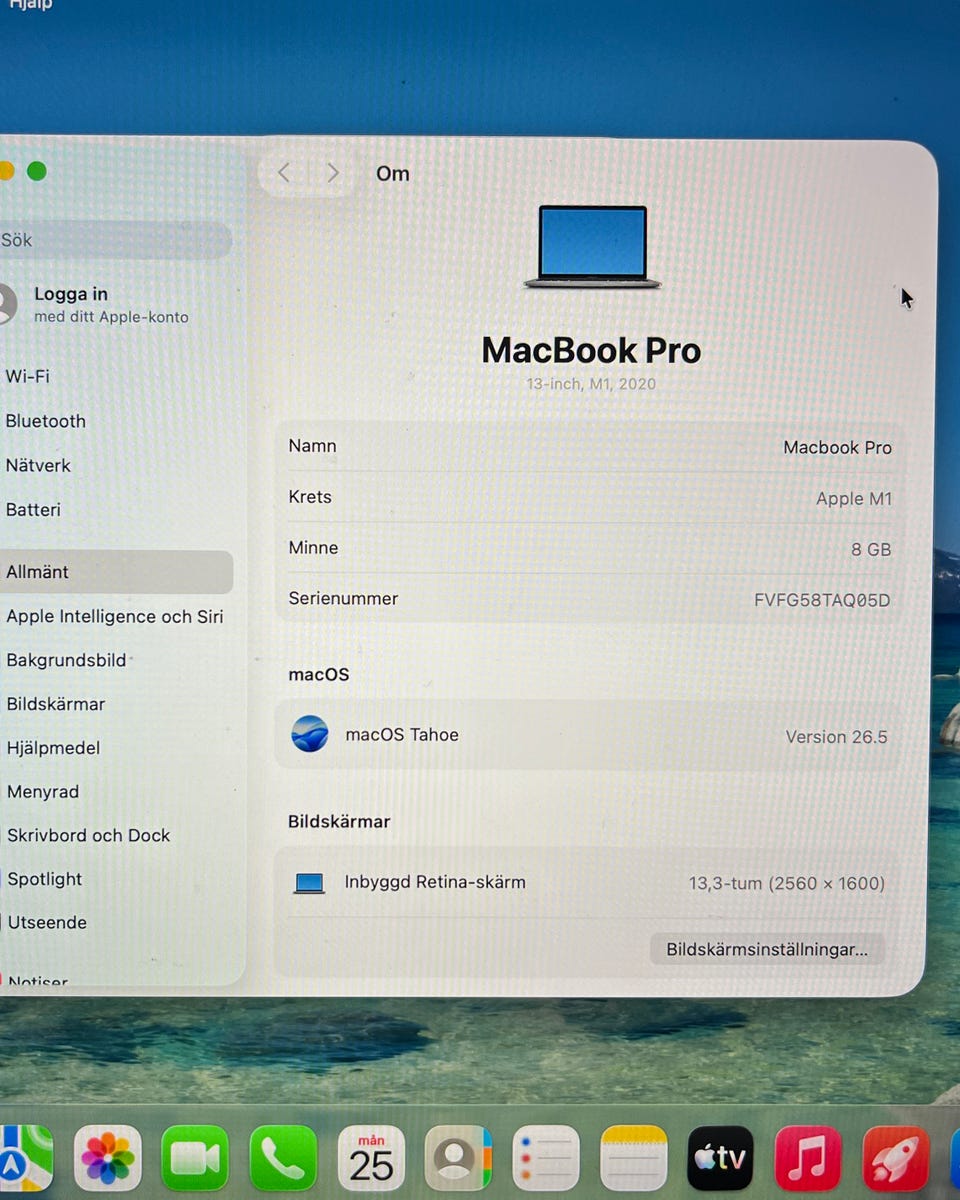Screen dimensions: 960x1200
Task: Open Wi-Fi settings in sidebar
Action: click(x=28, y=376)
